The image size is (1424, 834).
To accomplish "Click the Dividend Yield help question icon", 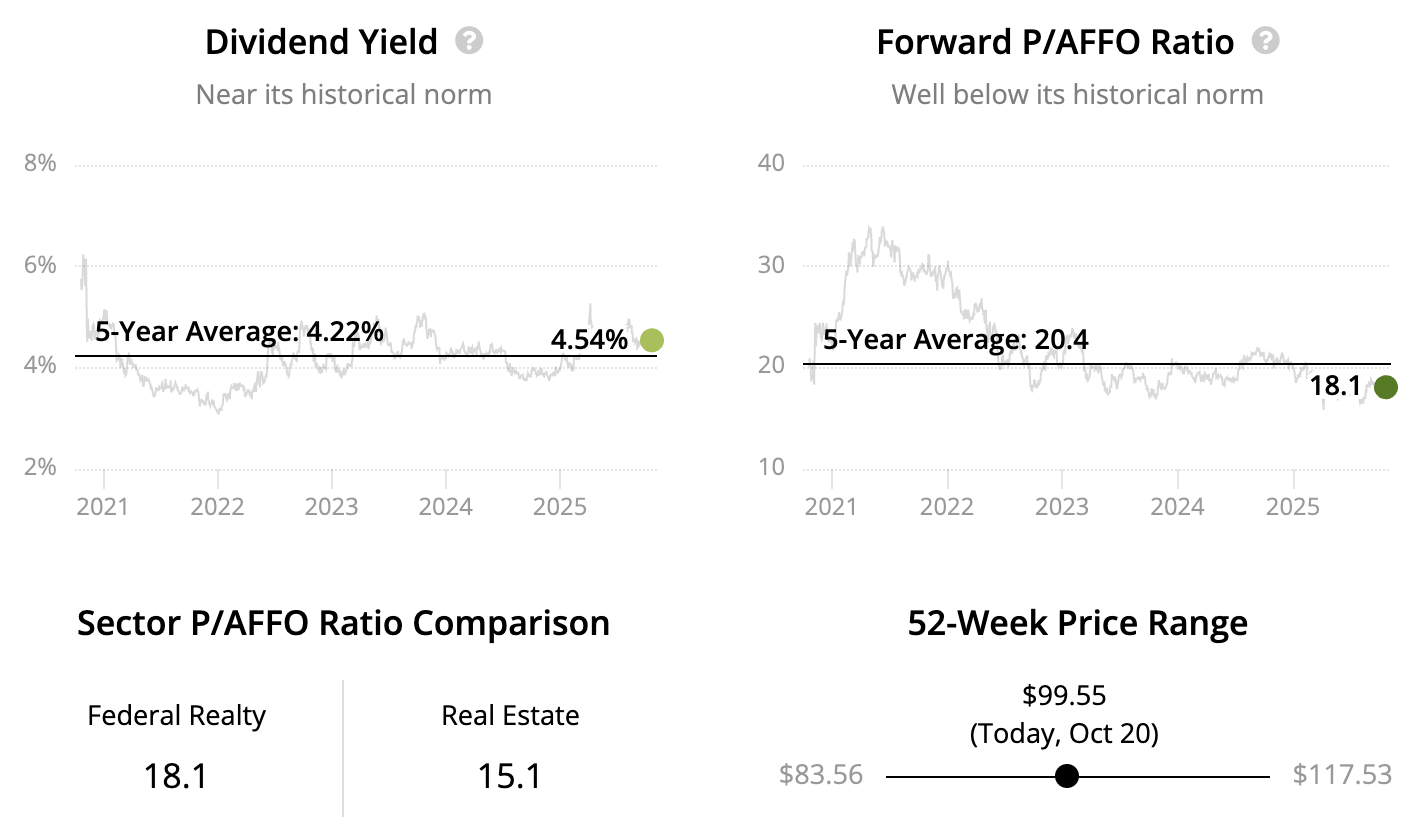I will click(469, 42).
